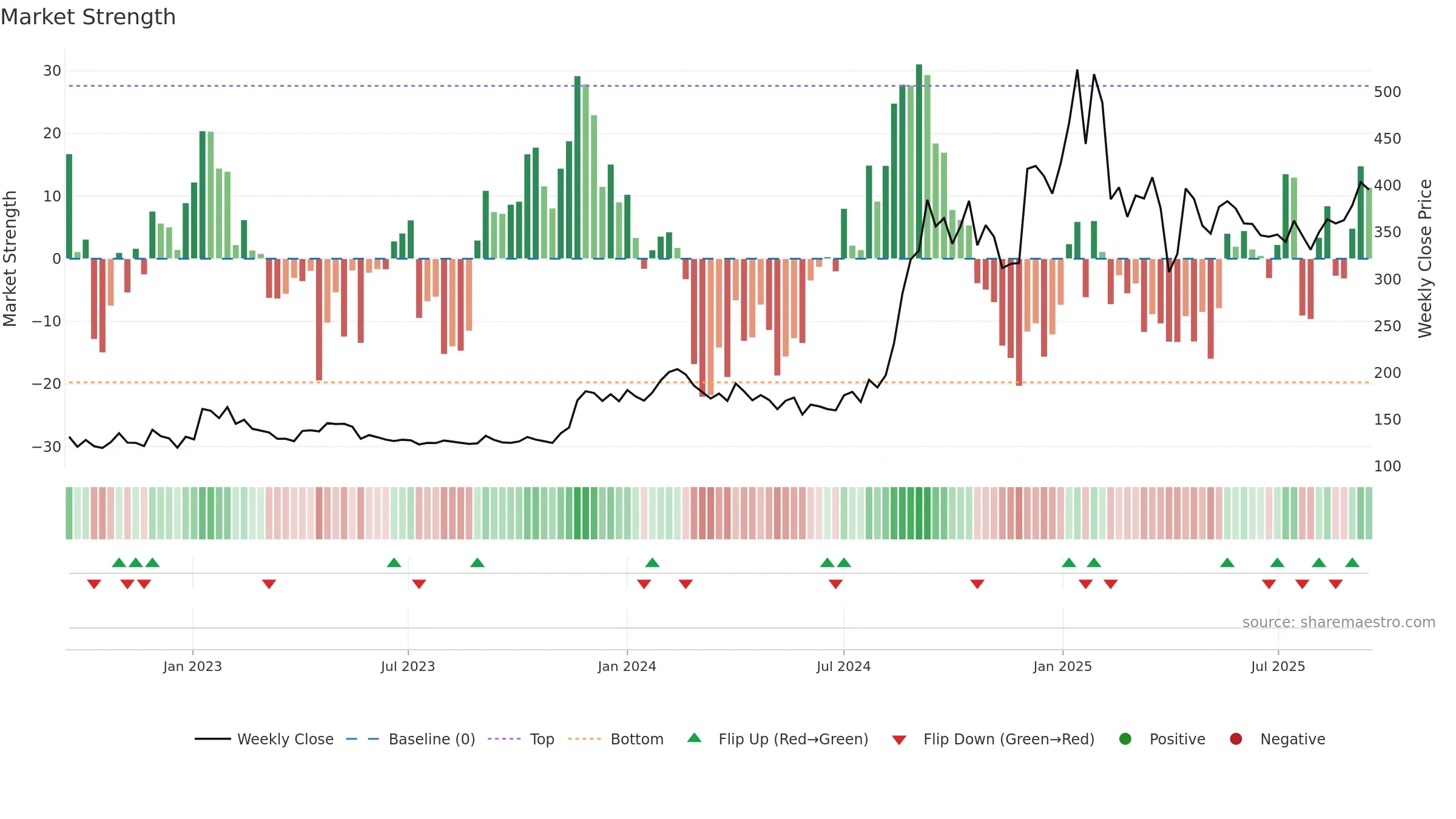Toggle the Top legend entry
Image resolution: width=1456 pixels, height=819 pixels.
(521, 739)
